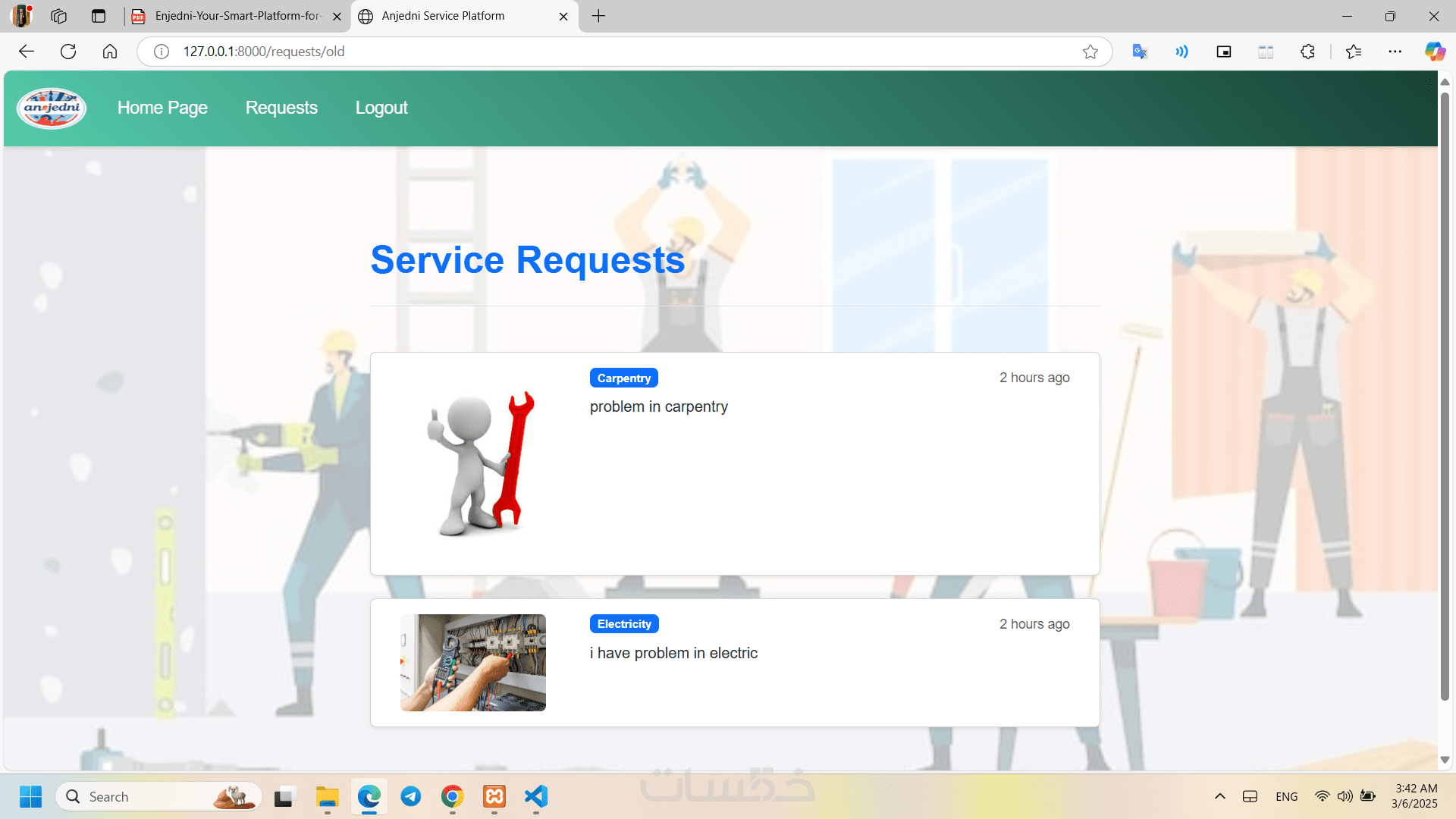Toggle picture-in-picture icon in toolbar
1456x819 pixels.
point(1223,52)
